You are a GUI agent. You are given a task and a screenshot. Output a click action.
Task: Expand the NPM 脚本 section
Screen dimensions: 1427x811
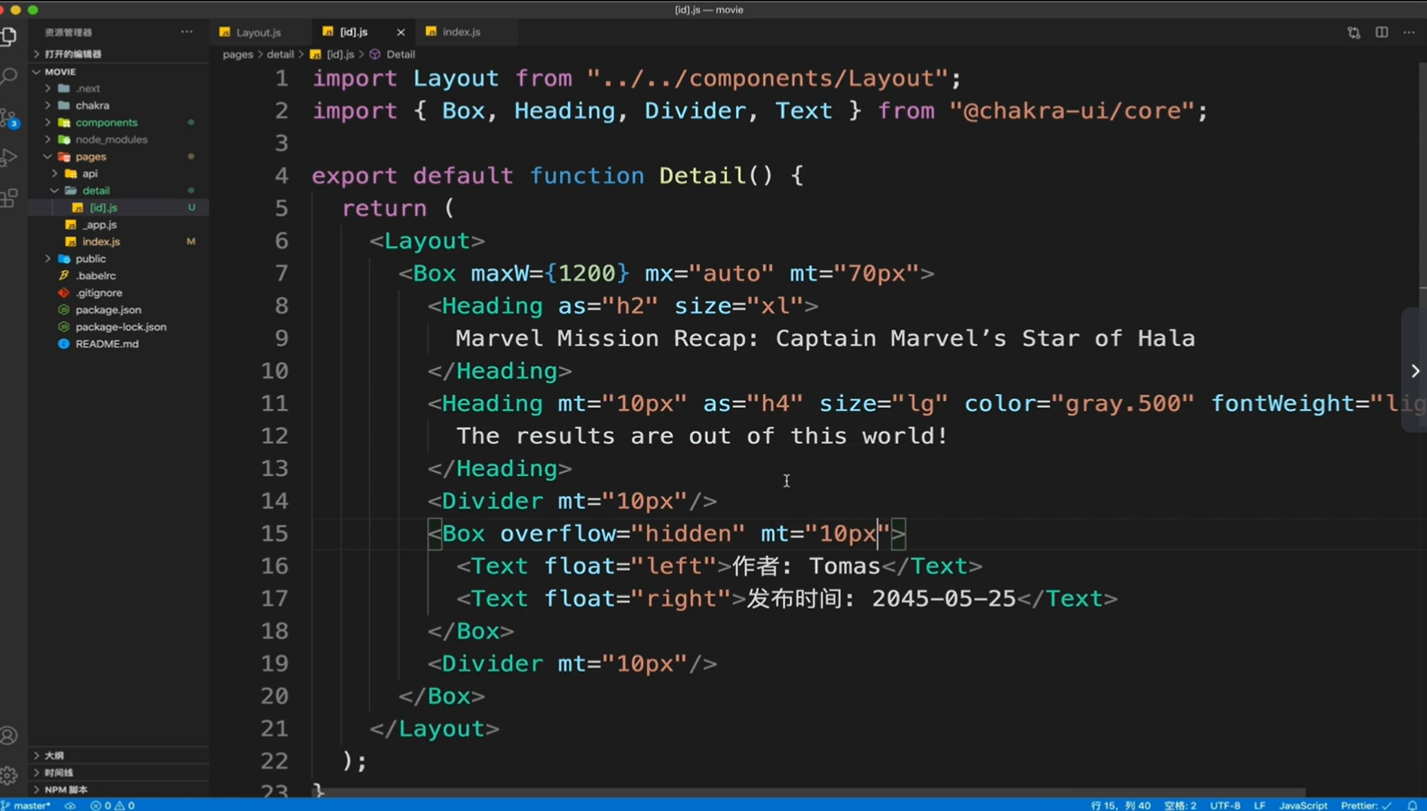coord(66,789)
